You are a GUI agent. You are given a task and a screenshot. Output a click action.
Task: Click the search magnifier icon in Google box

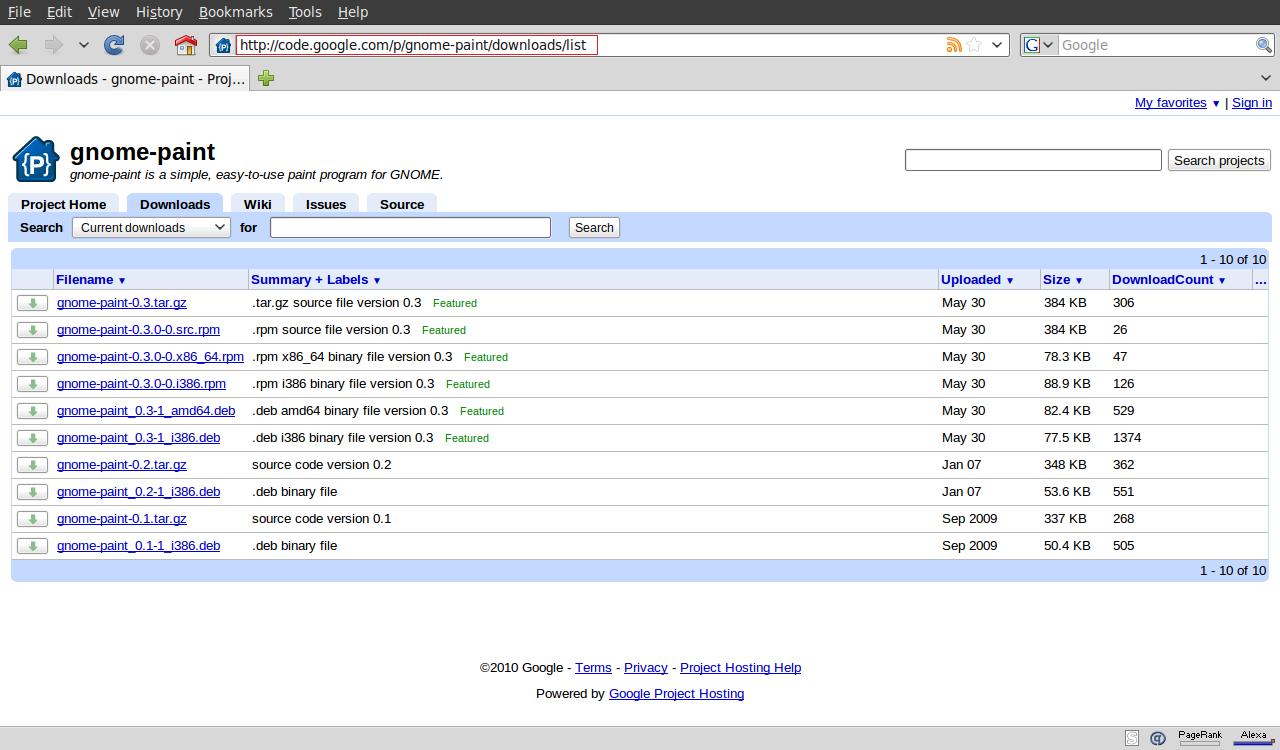click(x=1264, y=45)
